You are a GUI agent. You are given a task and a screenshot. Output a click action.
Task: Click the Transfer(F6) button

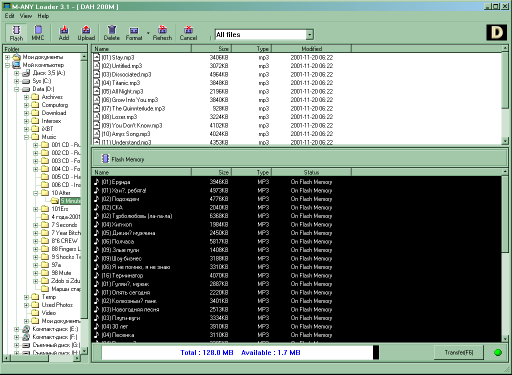(459, 352)
